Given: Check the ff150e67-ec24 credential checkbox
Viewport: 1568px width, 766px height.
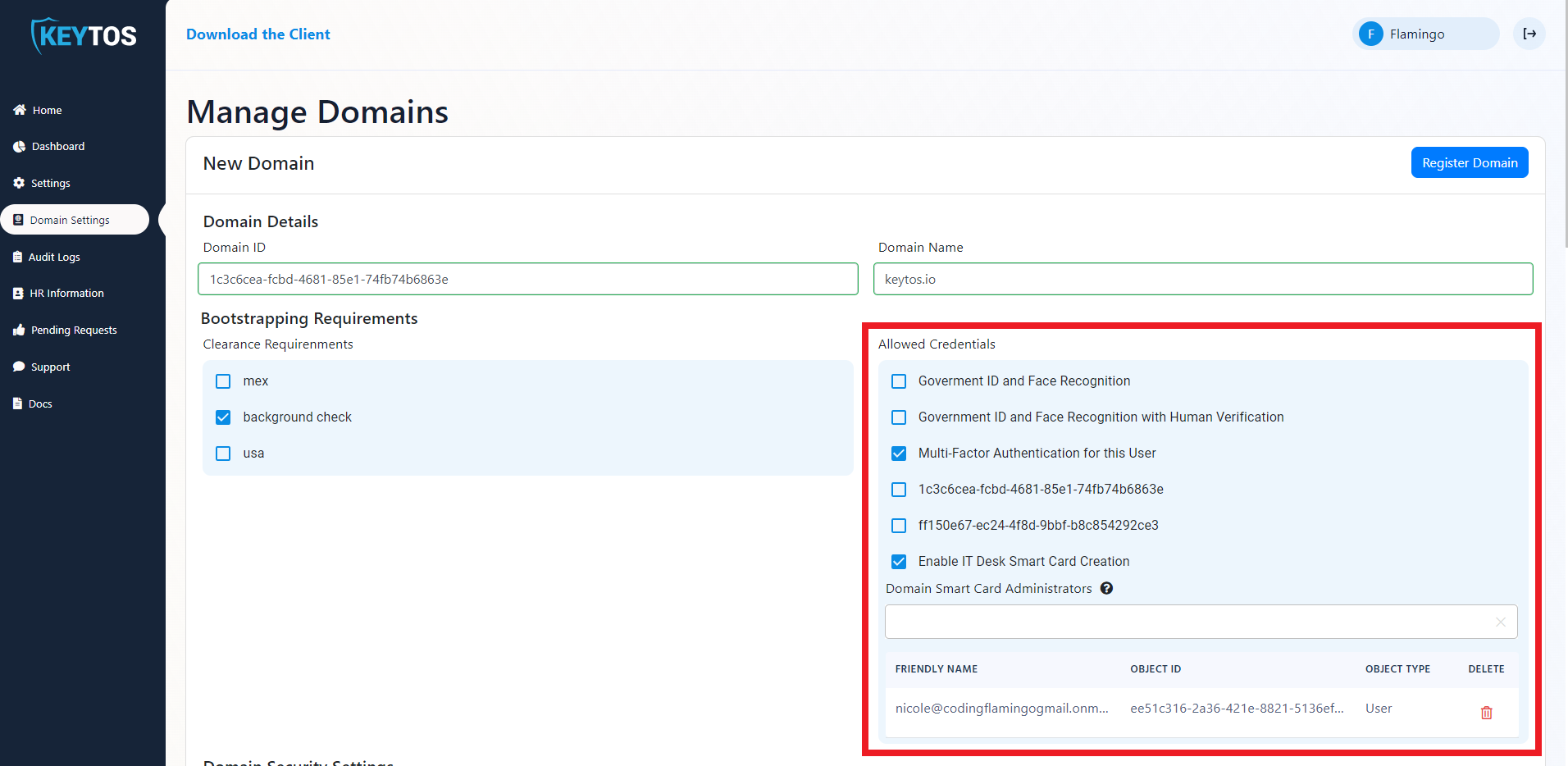Looking at the screenshot, I should click(x=899, y=526).
